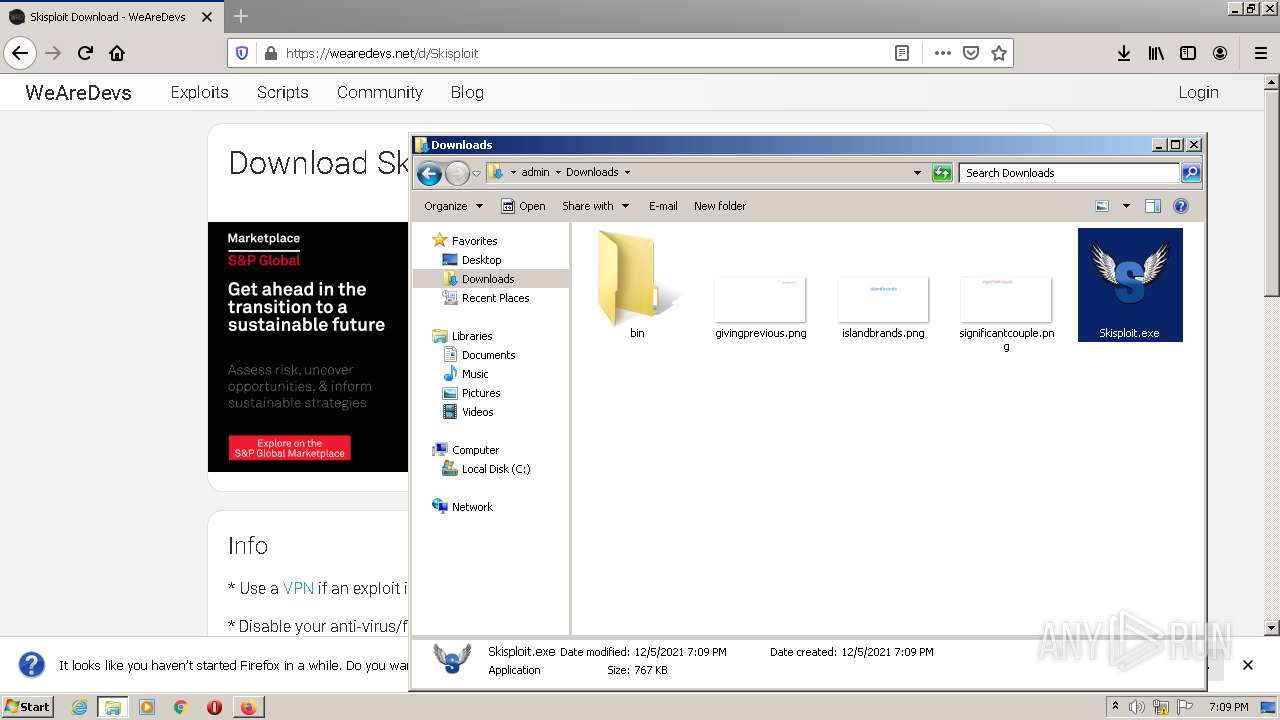Screen dimensions: 1280x720
Task: Show hidden tray icons arrow
Action: click(x=1115, y=707)
